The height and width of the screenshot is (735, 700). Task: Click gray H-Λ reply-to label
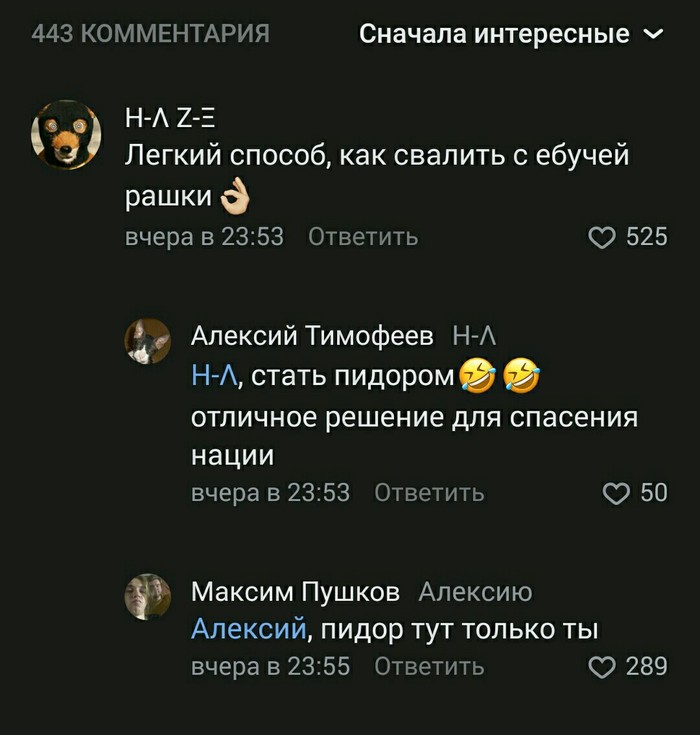point(474,336)
